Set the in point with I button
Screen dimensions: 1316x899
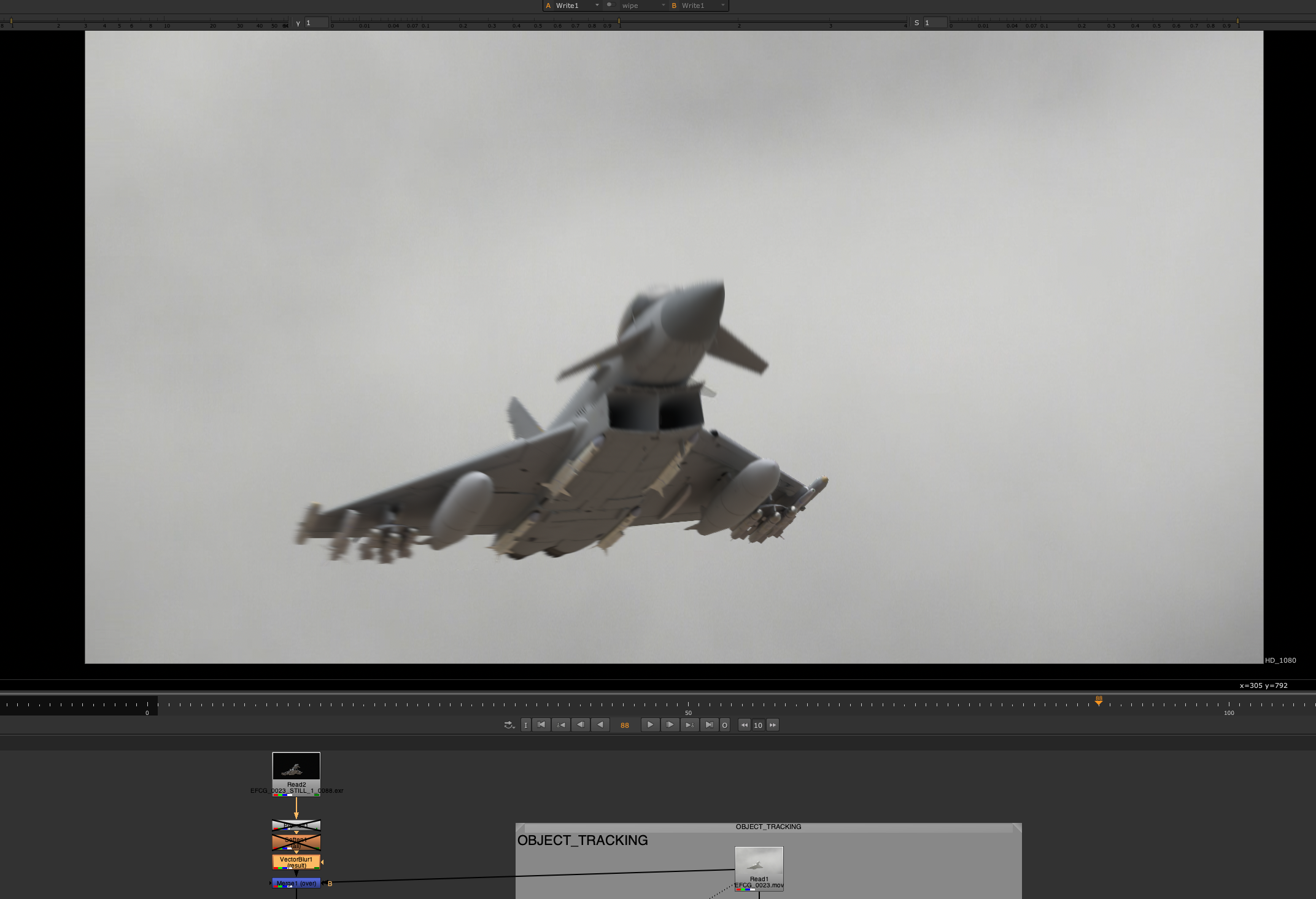[x=525, y=725]
